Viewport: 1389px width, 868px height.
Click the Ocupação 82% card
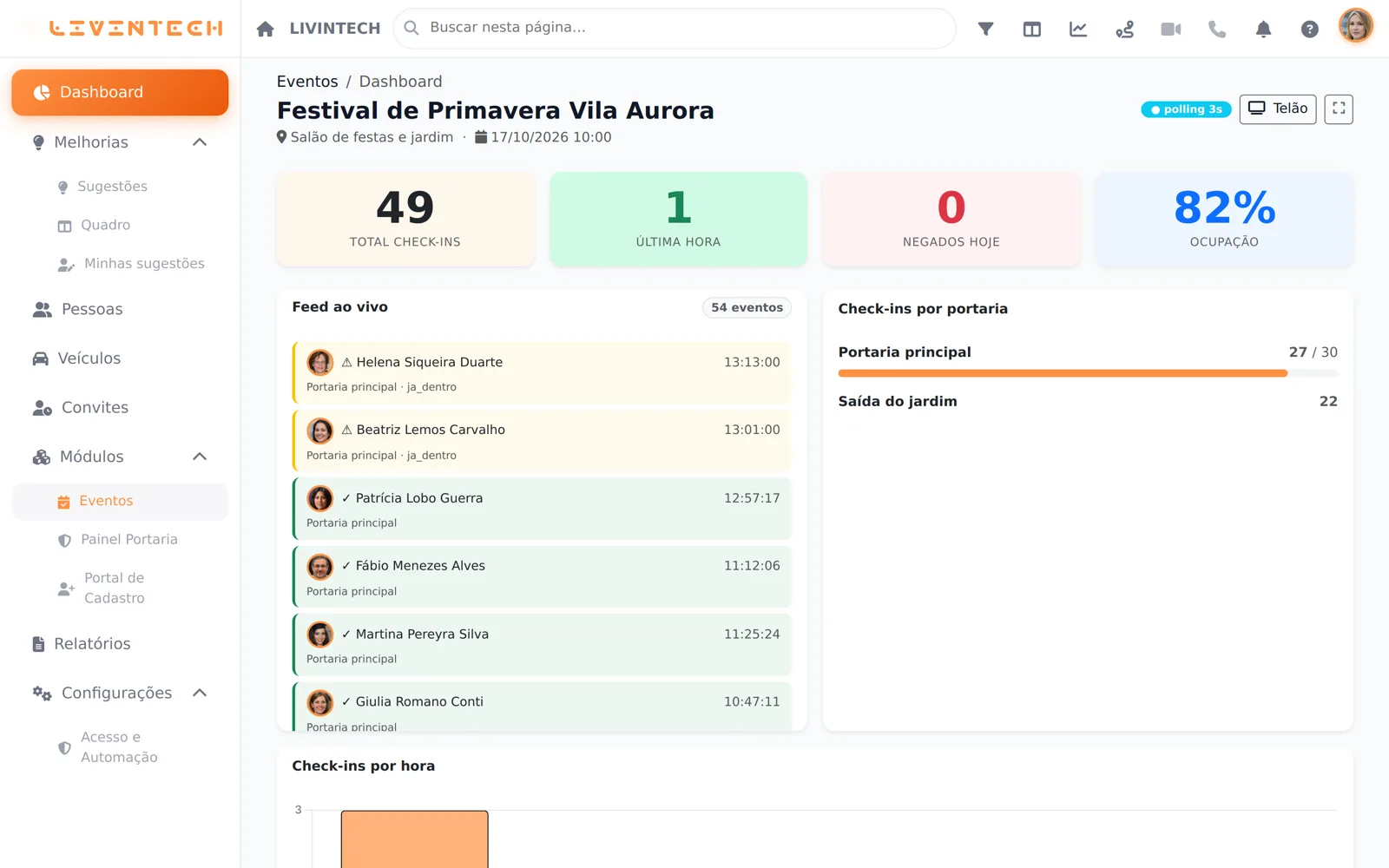click(1224, 220)
